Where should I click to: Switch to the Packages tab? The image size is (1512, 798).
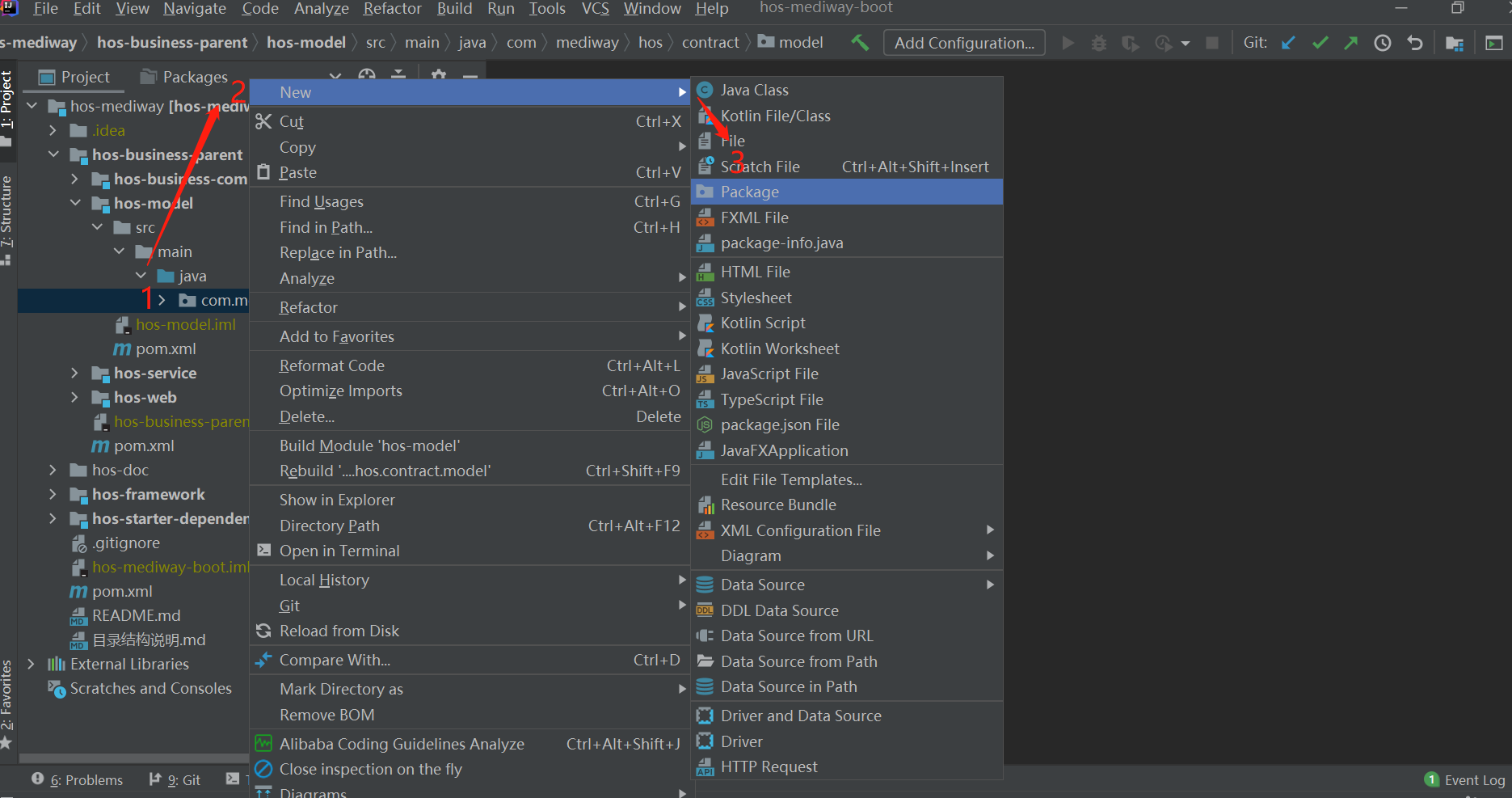tap(184, 77)
